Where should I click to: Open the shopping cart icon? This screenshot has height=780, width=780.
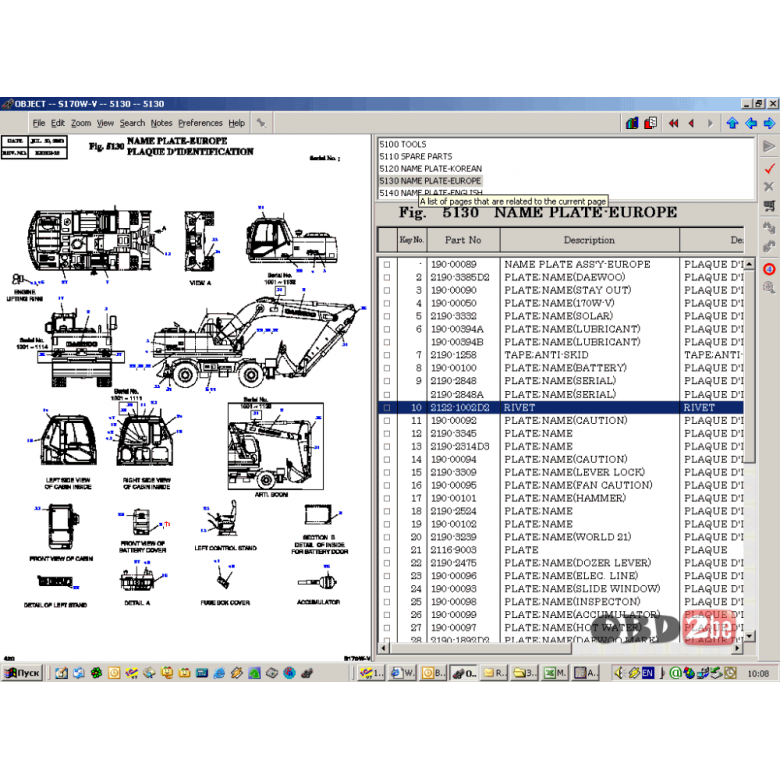769,206
